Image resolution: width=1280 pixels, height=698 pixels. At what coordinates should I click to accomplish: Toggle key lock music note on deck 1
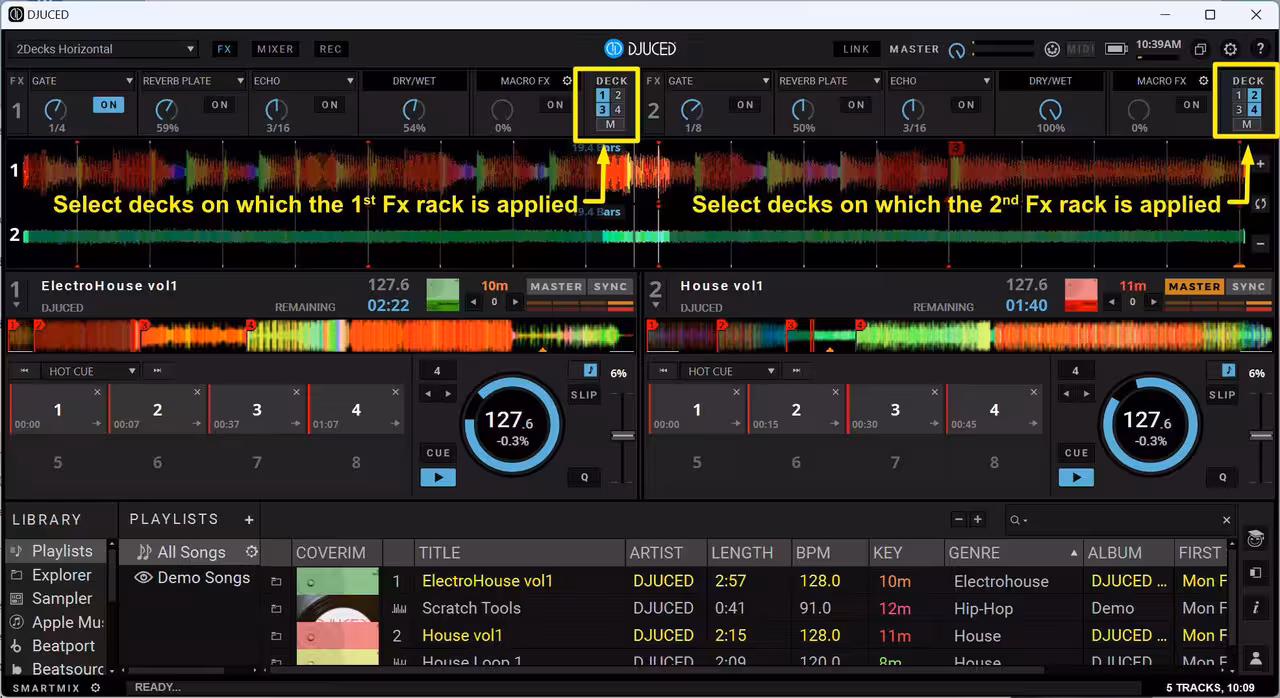click(x=589, y=370)
